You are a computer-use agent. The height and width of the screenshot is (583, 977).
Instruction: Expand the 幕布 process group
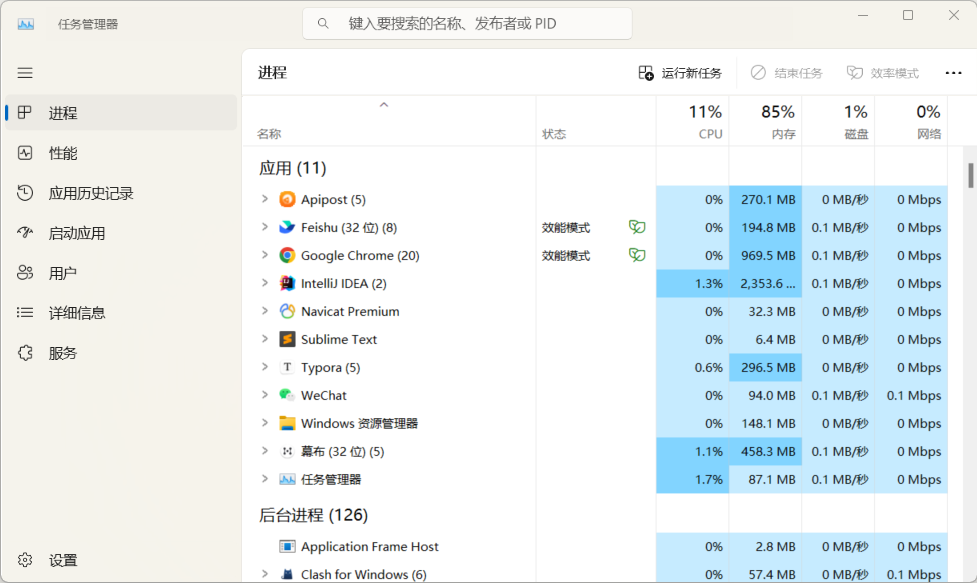pos(265,452)
